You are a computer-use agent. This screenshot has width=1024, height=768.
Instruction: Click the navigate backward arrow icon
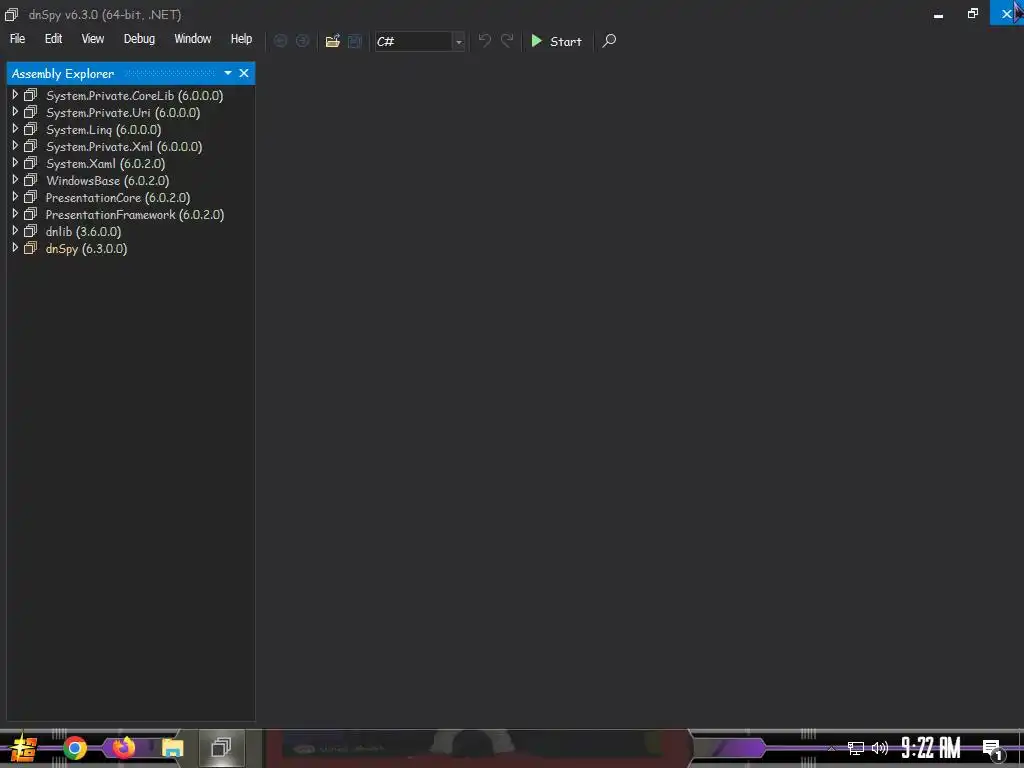pyautogui.click(x=280, y=41)
